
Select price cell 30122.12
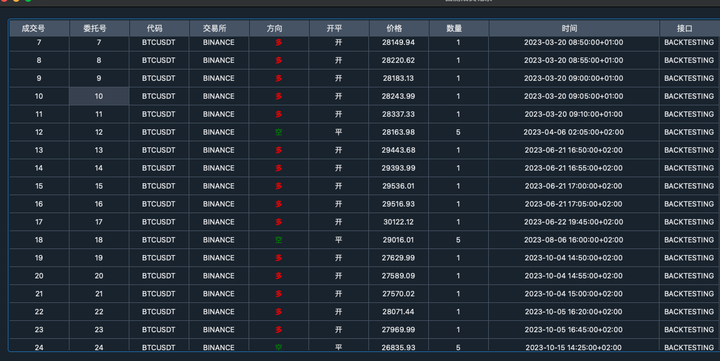click(x=399, y=222)
